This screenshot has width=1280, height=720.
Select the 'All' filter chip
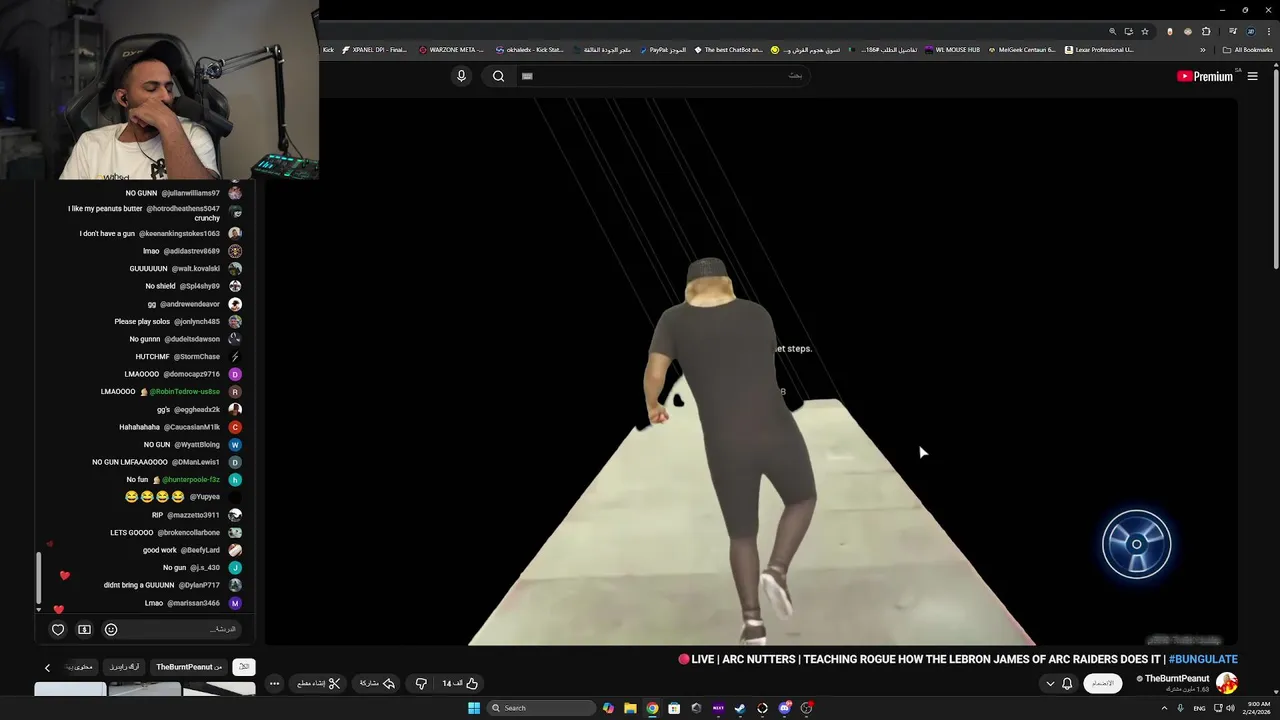tap(244, 667)
